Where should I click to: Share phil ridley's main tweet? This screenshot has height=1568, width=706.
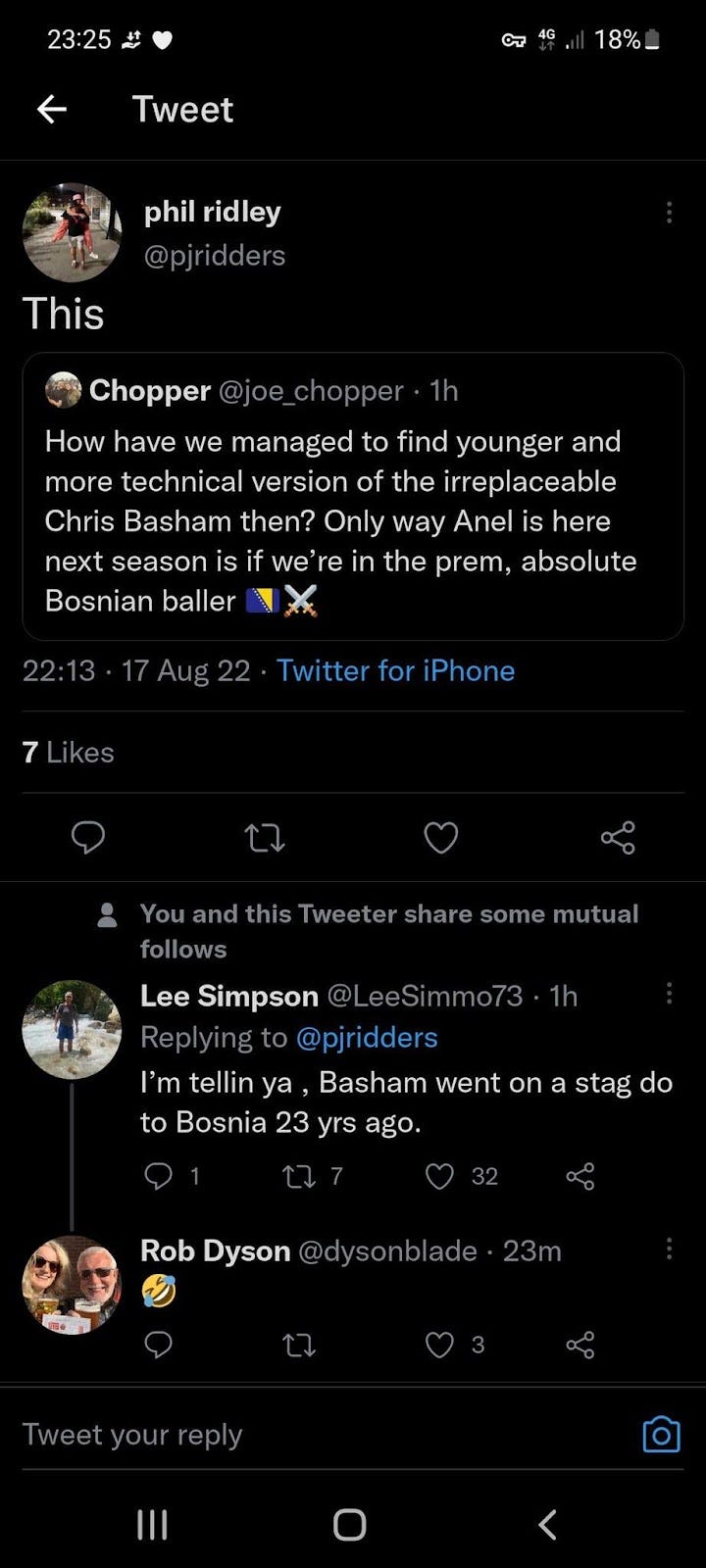click(618, 838)
